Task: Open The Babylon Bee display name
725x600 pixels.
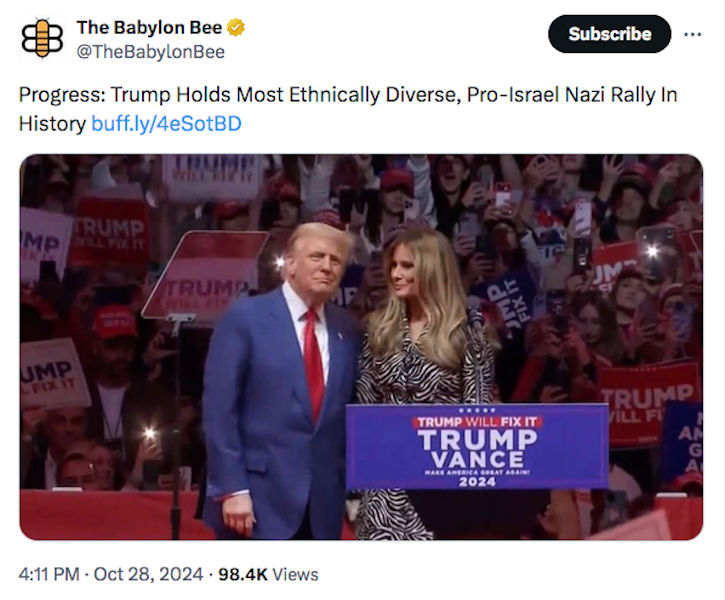Action: pyautogui.click(x=149, y=28)
